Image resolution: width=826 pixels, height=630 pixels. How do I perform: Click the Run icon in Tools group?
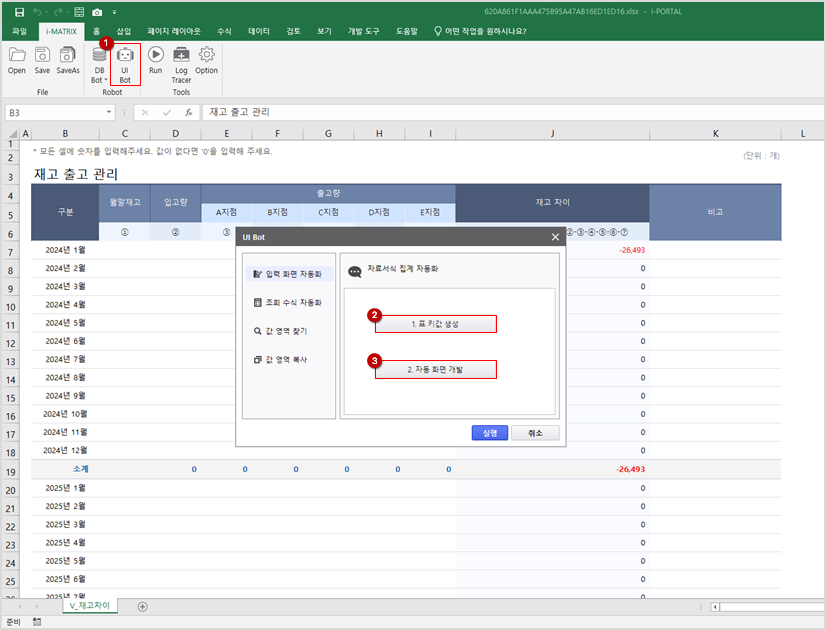[x=155, y=61]
